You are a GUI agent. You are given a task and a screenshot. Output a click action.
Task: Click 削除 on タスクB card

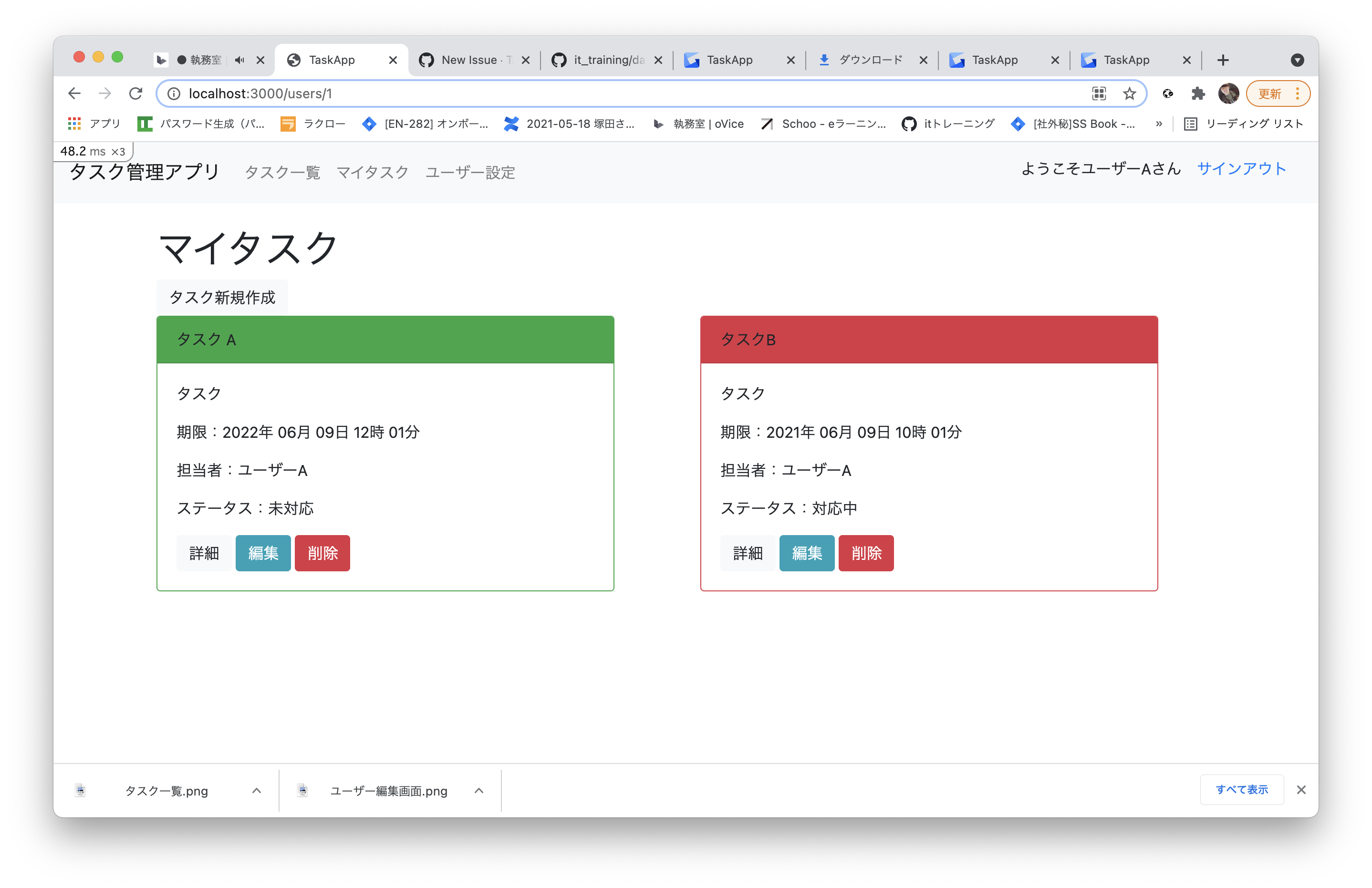pos(866,553)
